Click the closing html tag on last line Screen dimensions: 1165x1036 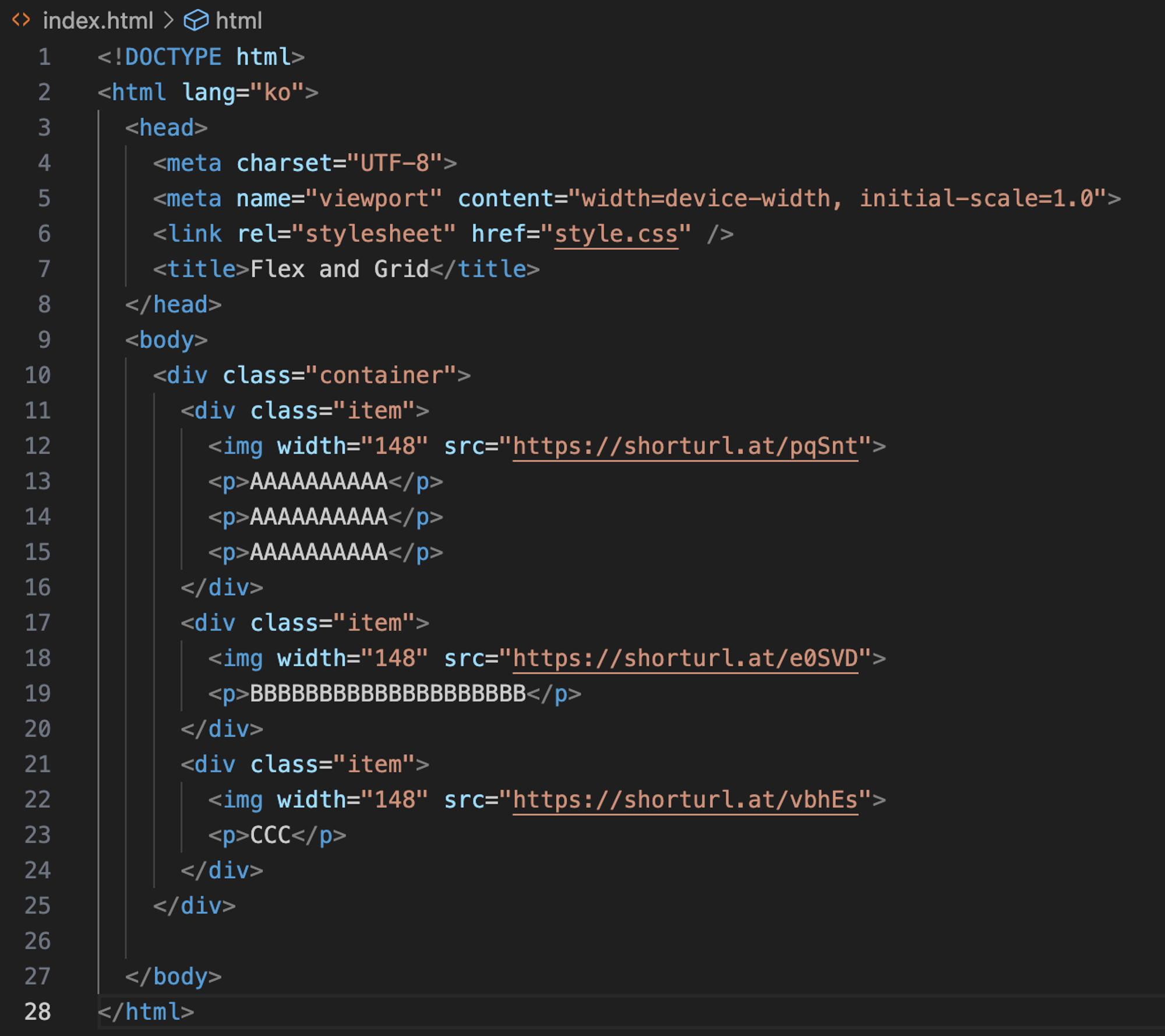(146, 1012)
